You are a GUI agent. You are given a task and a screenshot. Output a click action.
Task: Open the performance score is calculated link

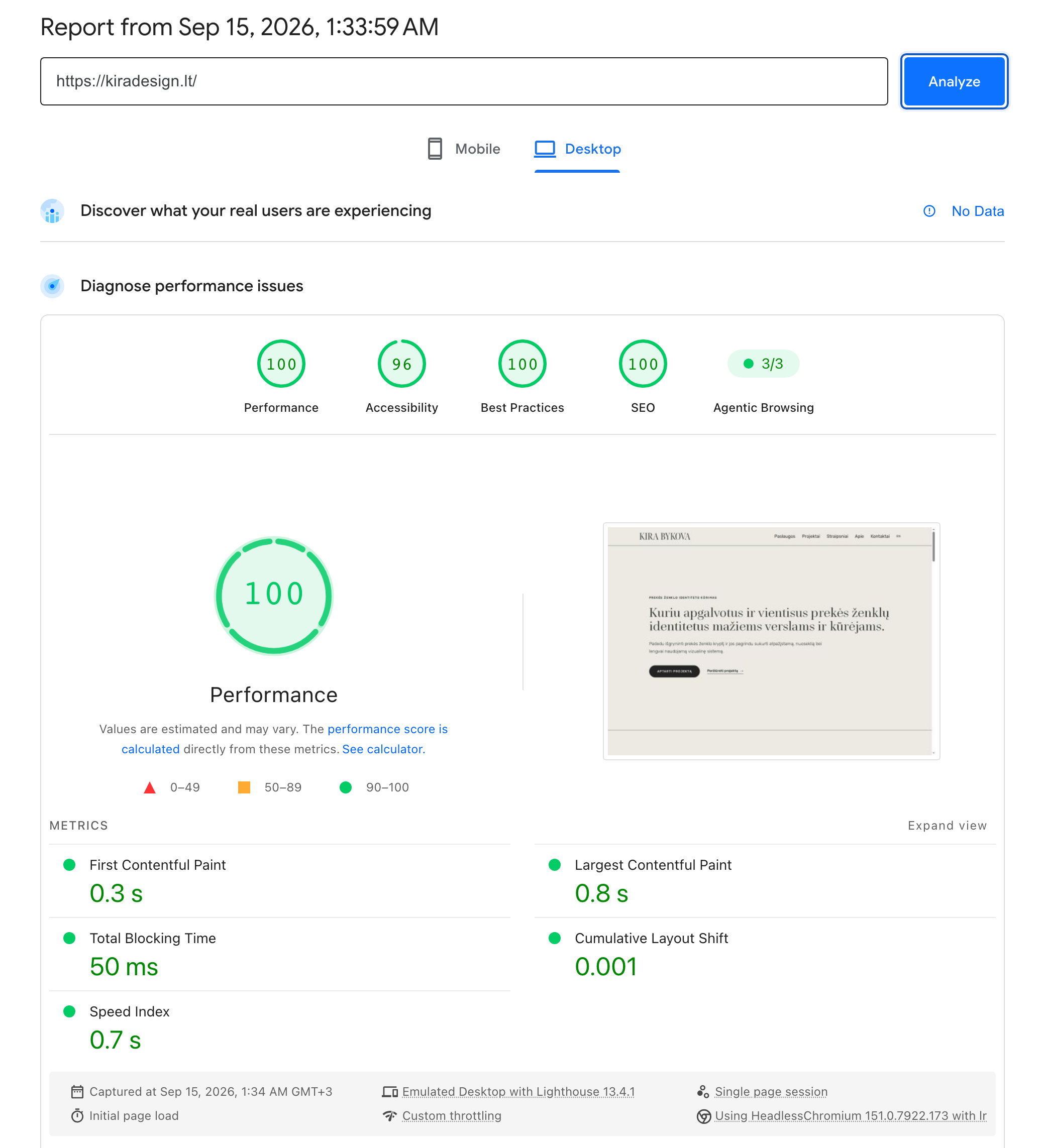[284, 739]
